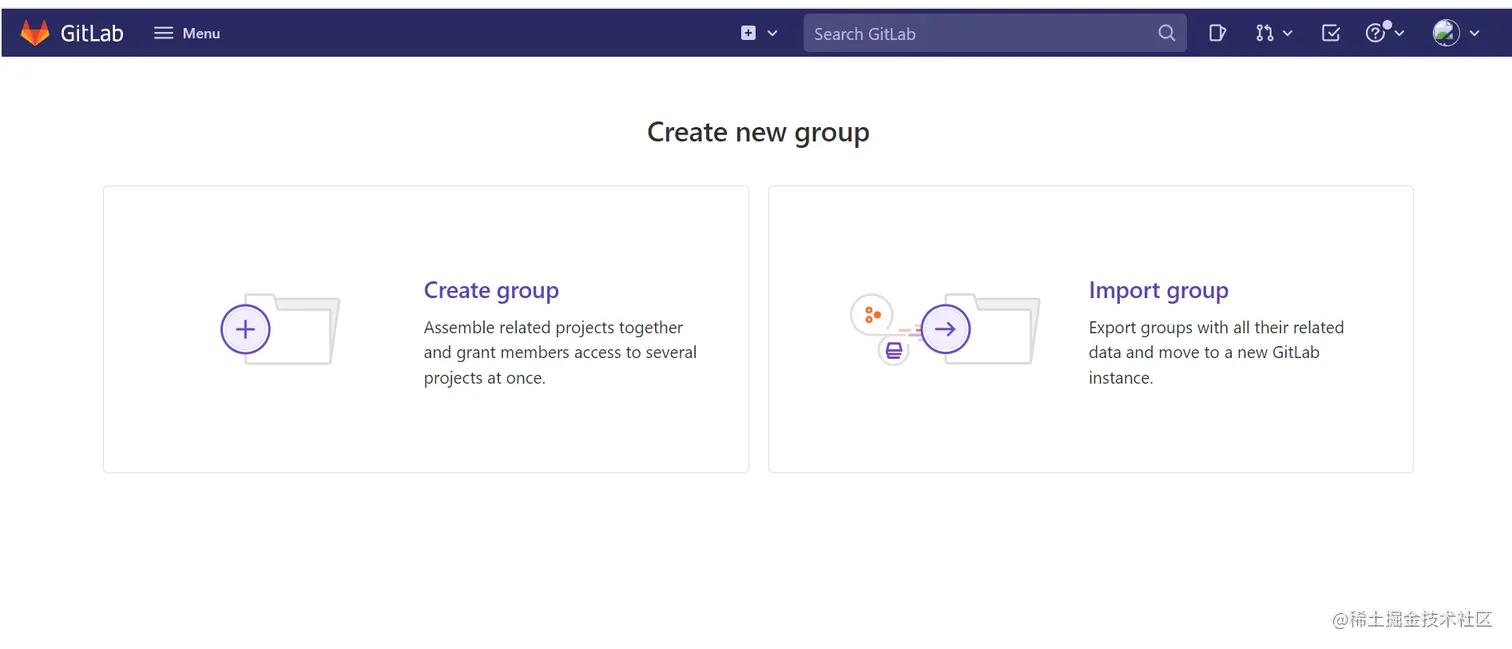Image resolution: width=1512 pixels, height=649 pixels.
Task: Click the folder arrow Import group illustration
Action: [x=945, y=329]
